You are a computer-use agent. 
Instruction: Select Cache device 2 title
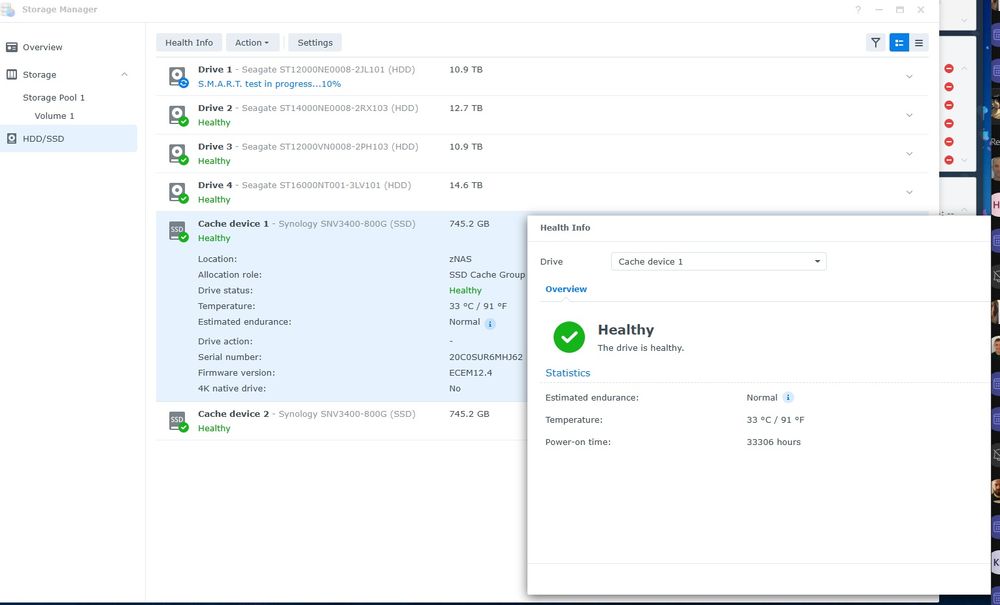tap(233, 414)
